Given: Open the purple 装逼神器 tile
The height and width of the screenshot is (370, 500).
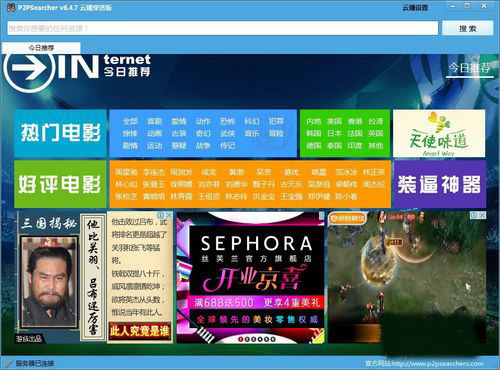Looking at the screenshot, I should point(439,184).
